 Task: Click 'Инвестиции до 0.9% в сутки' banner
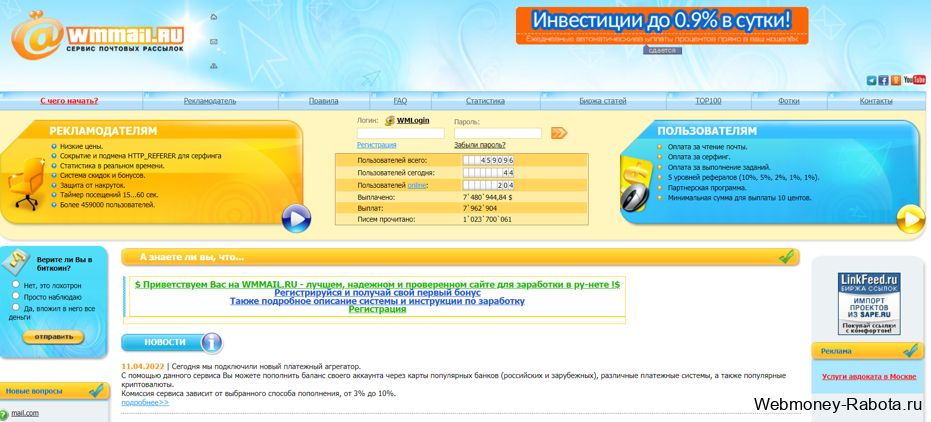[662, 26]
